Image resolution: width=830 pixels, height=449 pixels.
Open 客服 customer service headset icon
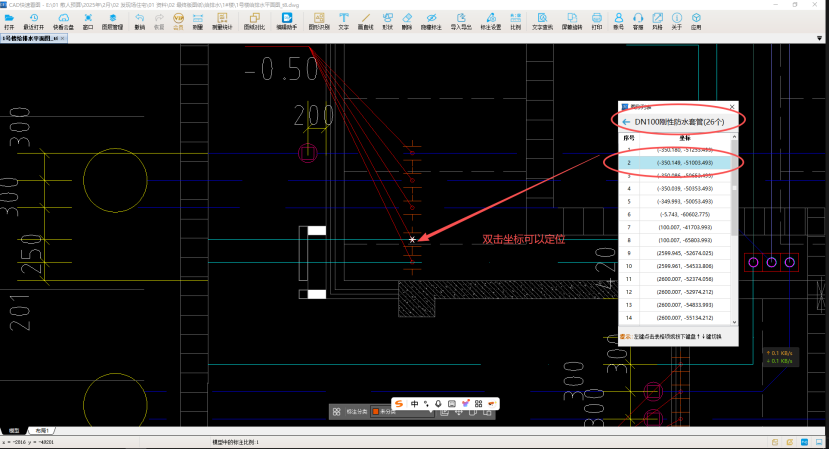point(638,21)
